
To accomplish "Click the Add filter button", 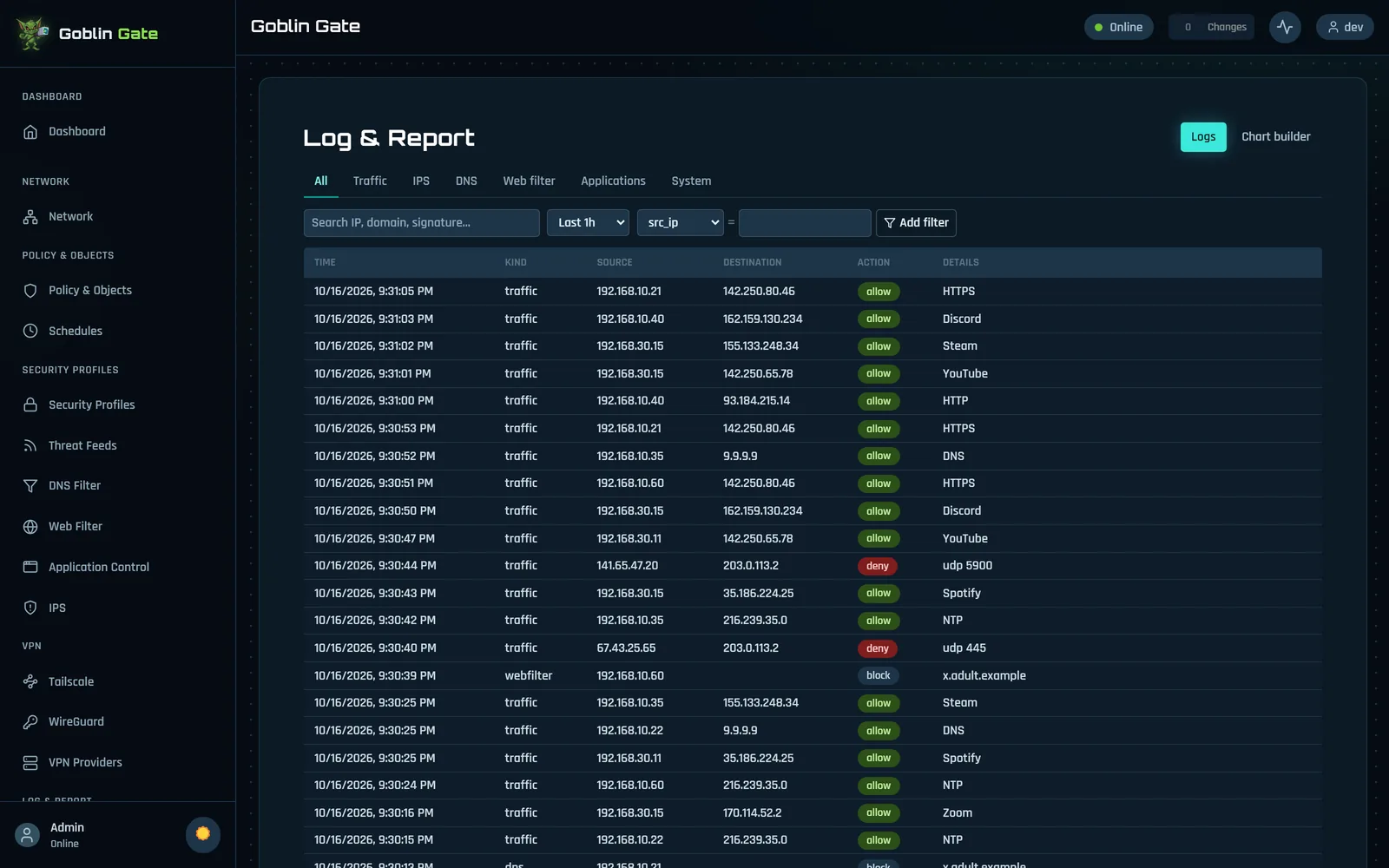I will pos(916,223).
